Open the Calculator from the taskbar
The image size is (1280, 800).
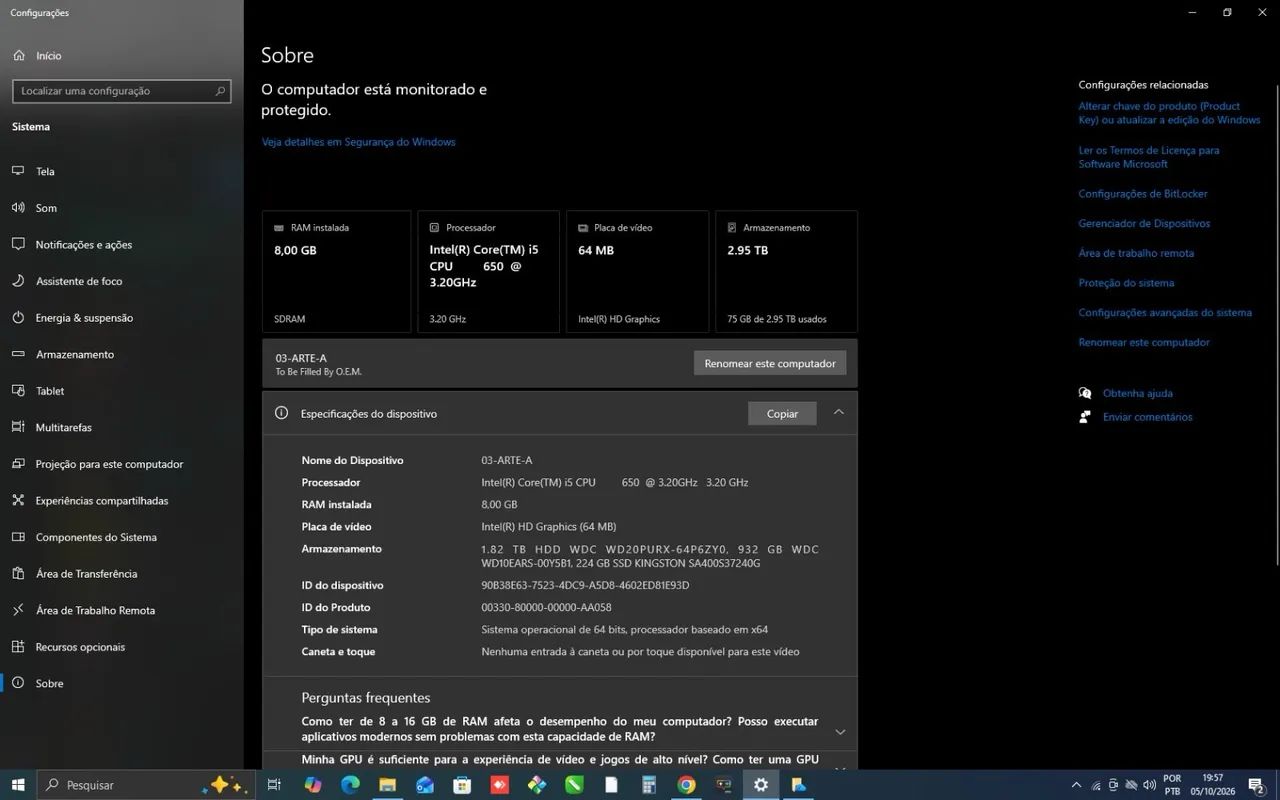click(649, 785)
